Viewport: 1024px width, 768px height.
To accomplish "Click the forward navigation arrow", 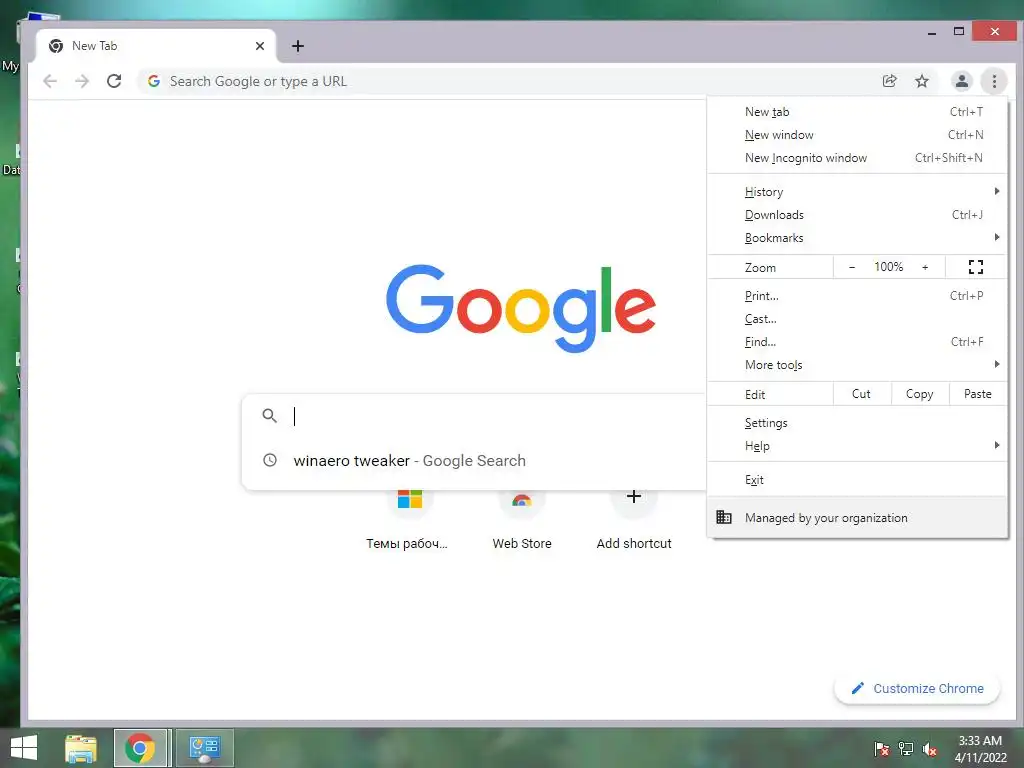I will click(x=82, y=81).
